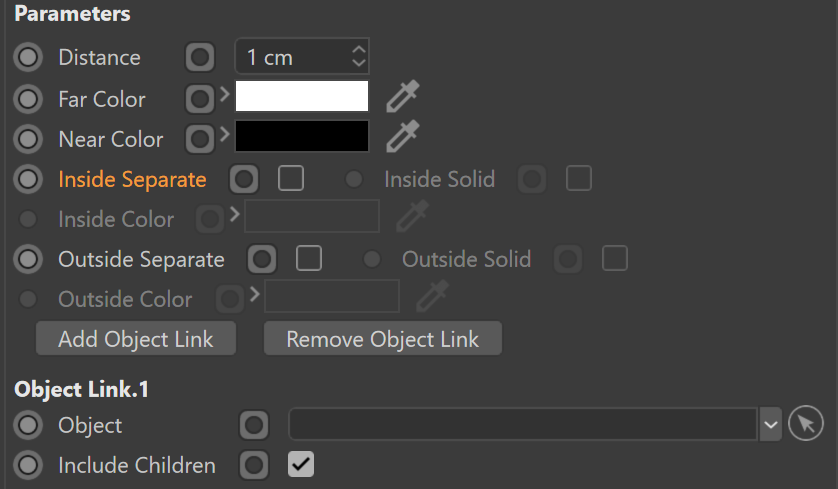Toggle the Distance animation keyframe dot

[28, 57]
